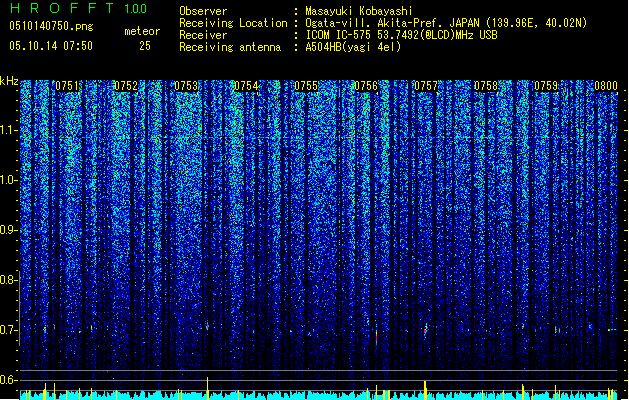Click the red meteor echo at 0757
629x400 pixels.
[x=425, y=331]
